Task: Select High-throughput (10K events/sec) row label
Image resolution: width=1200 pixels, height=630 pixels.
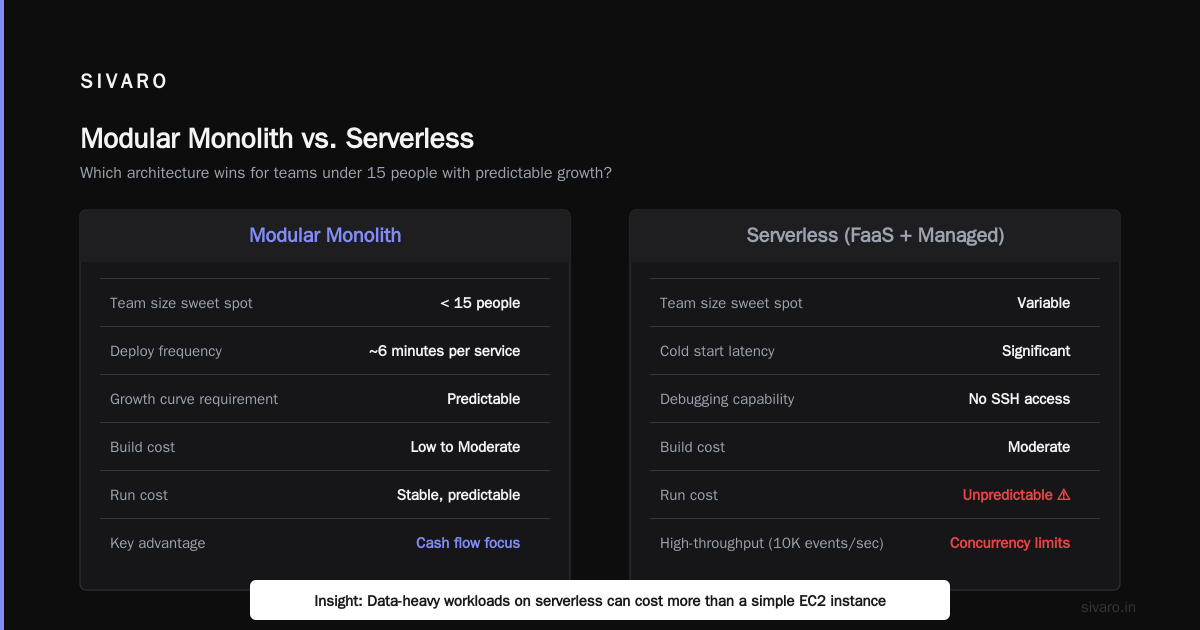Action: [772, 543]
